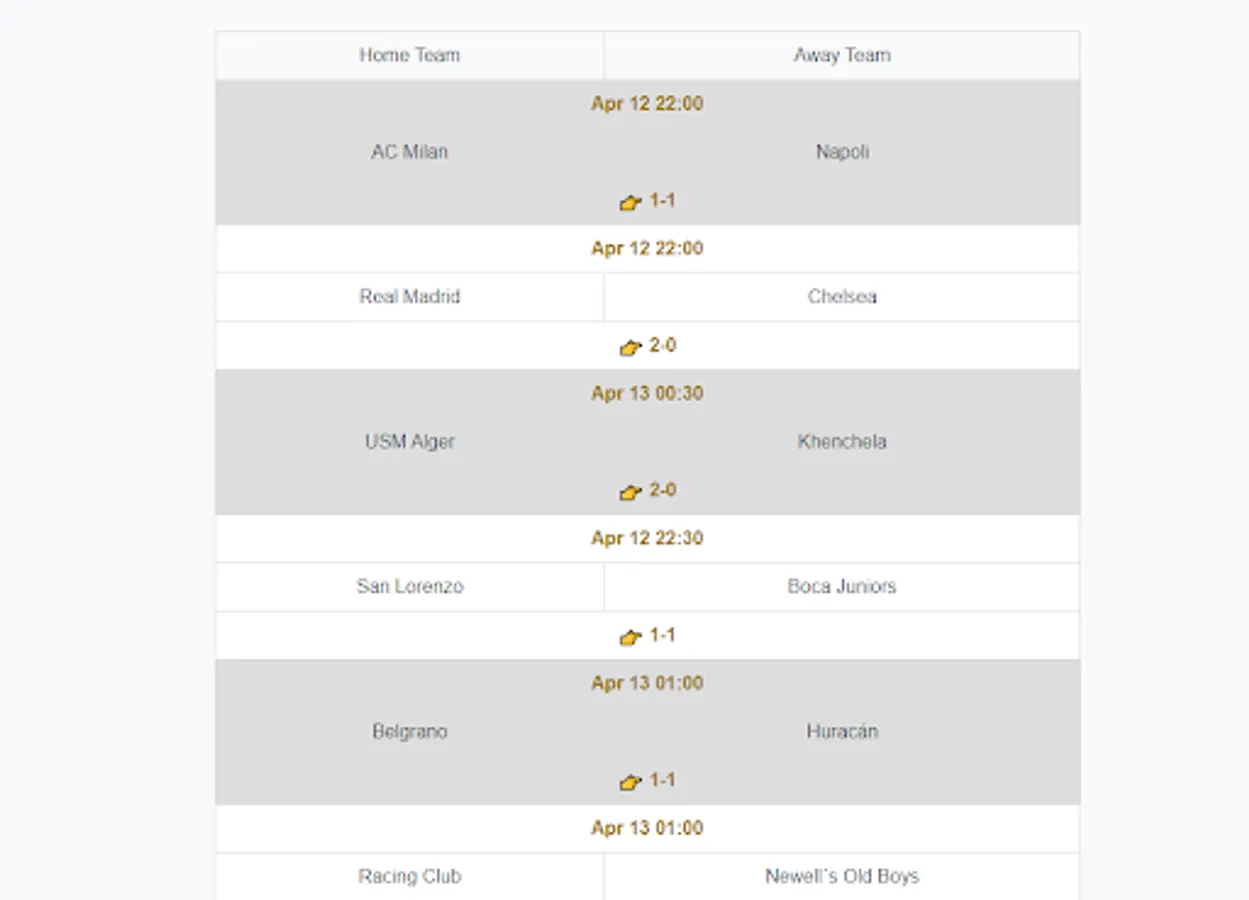Image resolution: width=1249 pixels, height=900 pixels.
Task: Click pointing hand icon under AC Milan match
Action: (x=630, y=203)
